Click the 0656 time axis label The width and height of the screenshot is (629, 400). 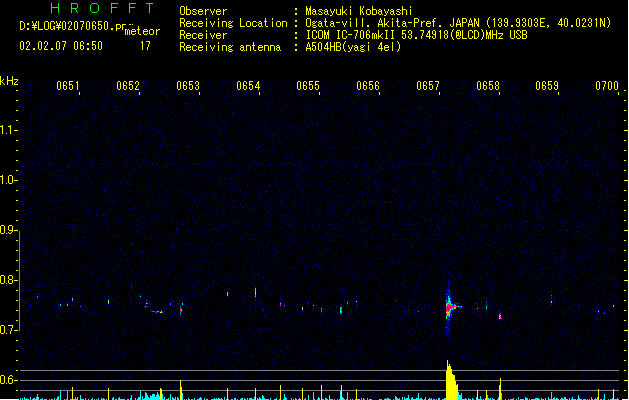click(368, 86)
